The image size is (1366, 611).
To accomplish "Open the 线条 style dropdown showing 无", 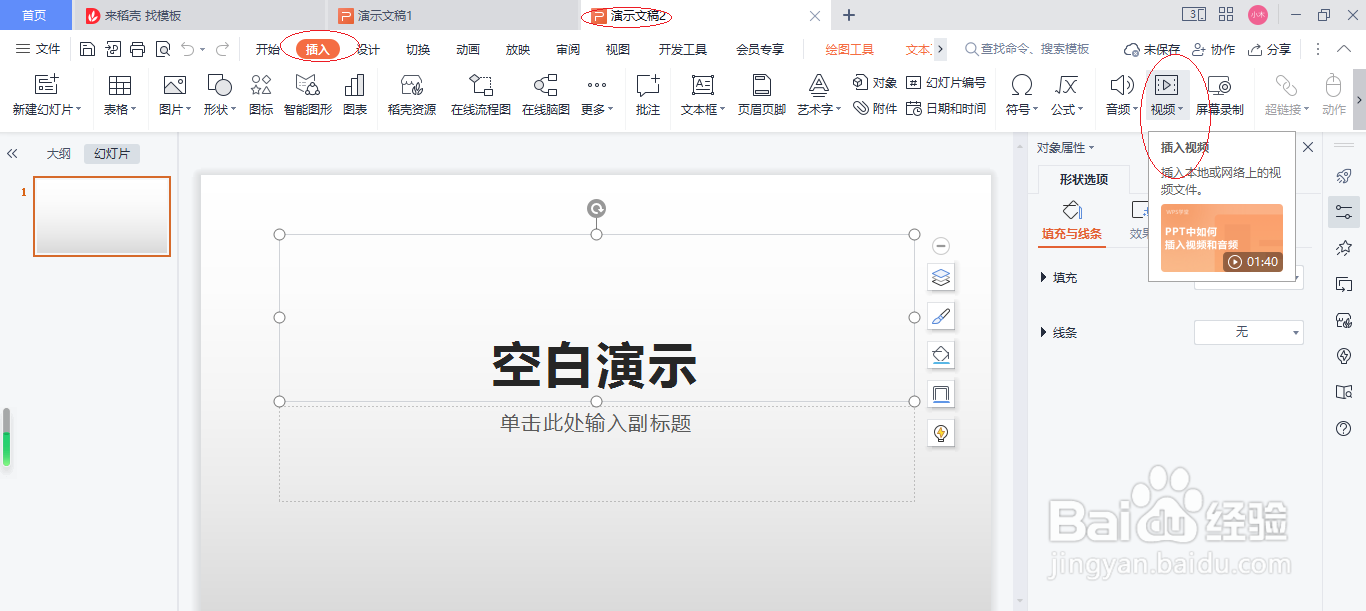I will [x=1248, y=332].
